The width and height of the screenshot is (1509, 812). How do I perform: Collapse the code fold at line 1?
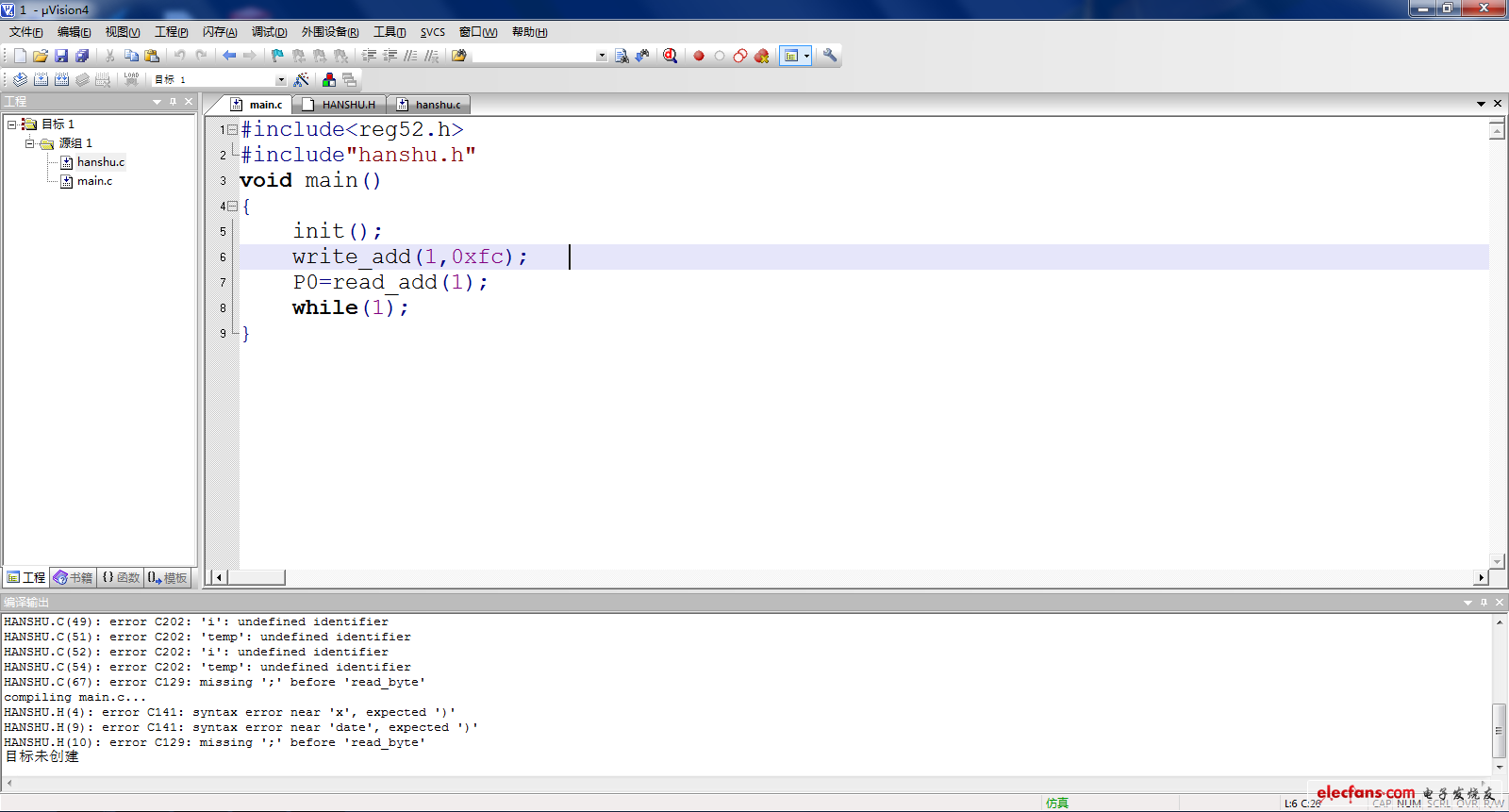pos(232,129)
